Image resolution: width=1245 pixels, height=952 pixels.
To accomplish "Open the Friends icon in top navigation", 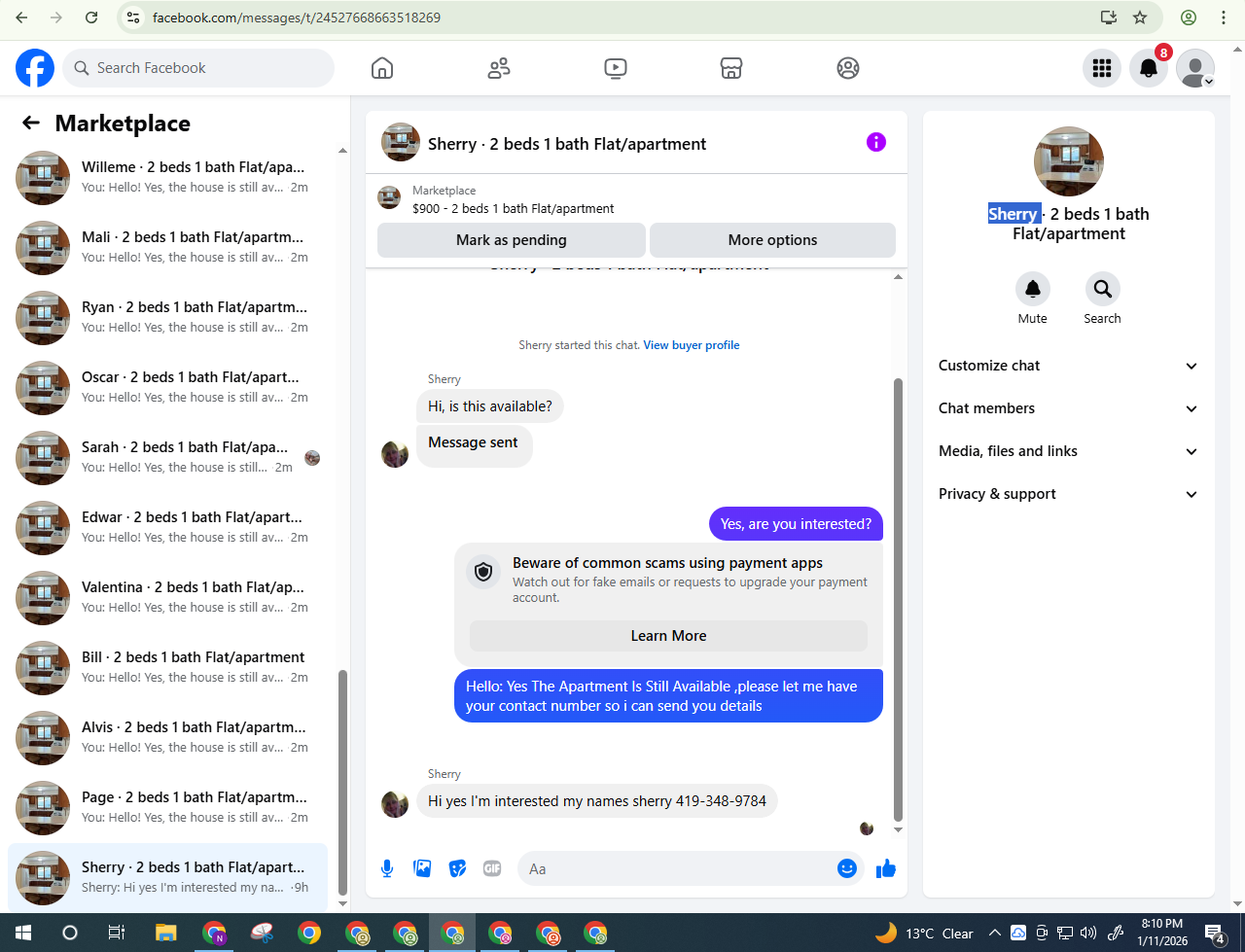I will click(499, 68).
